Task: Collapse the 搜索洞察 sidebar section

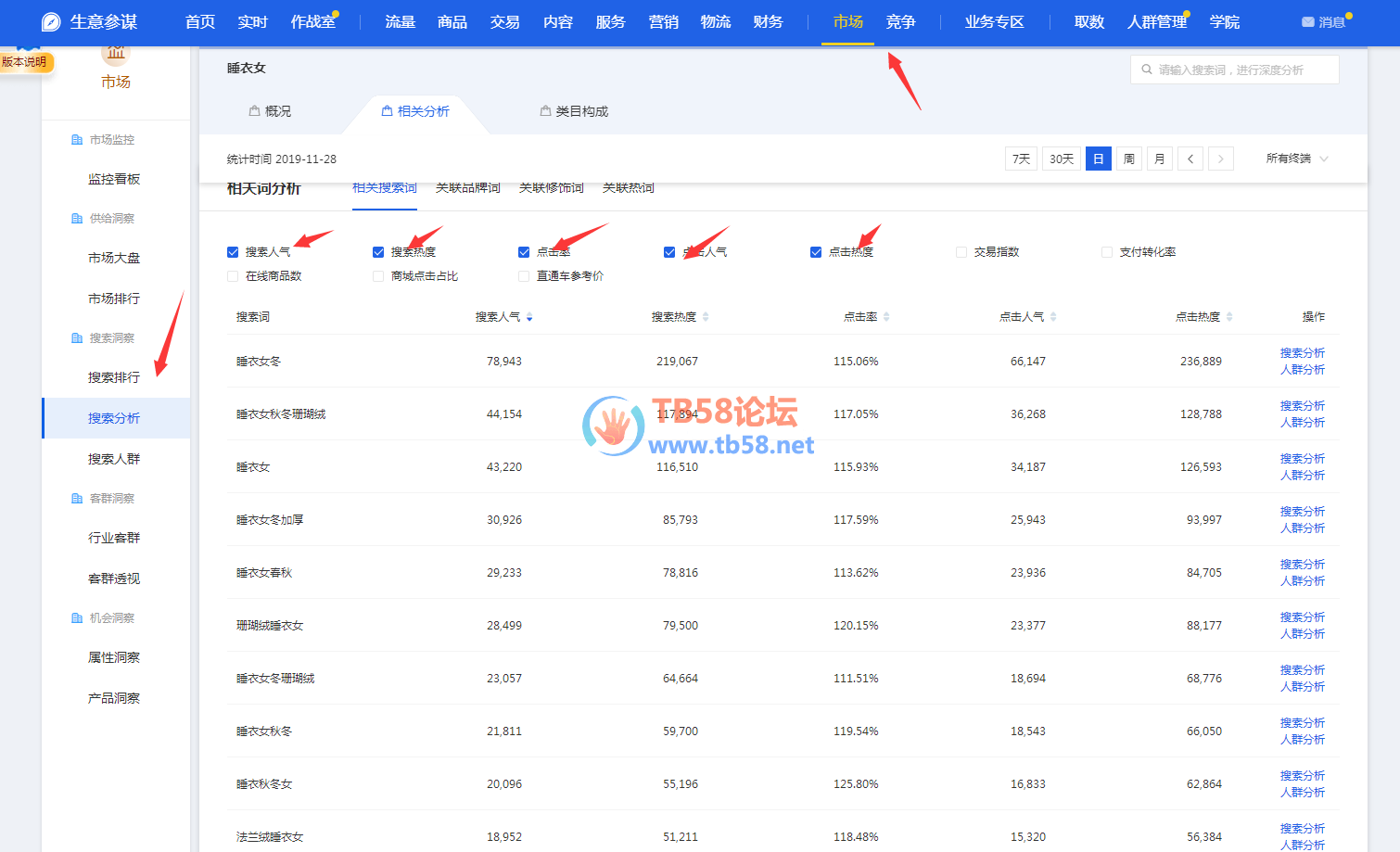Action: (x=111, y=338)
